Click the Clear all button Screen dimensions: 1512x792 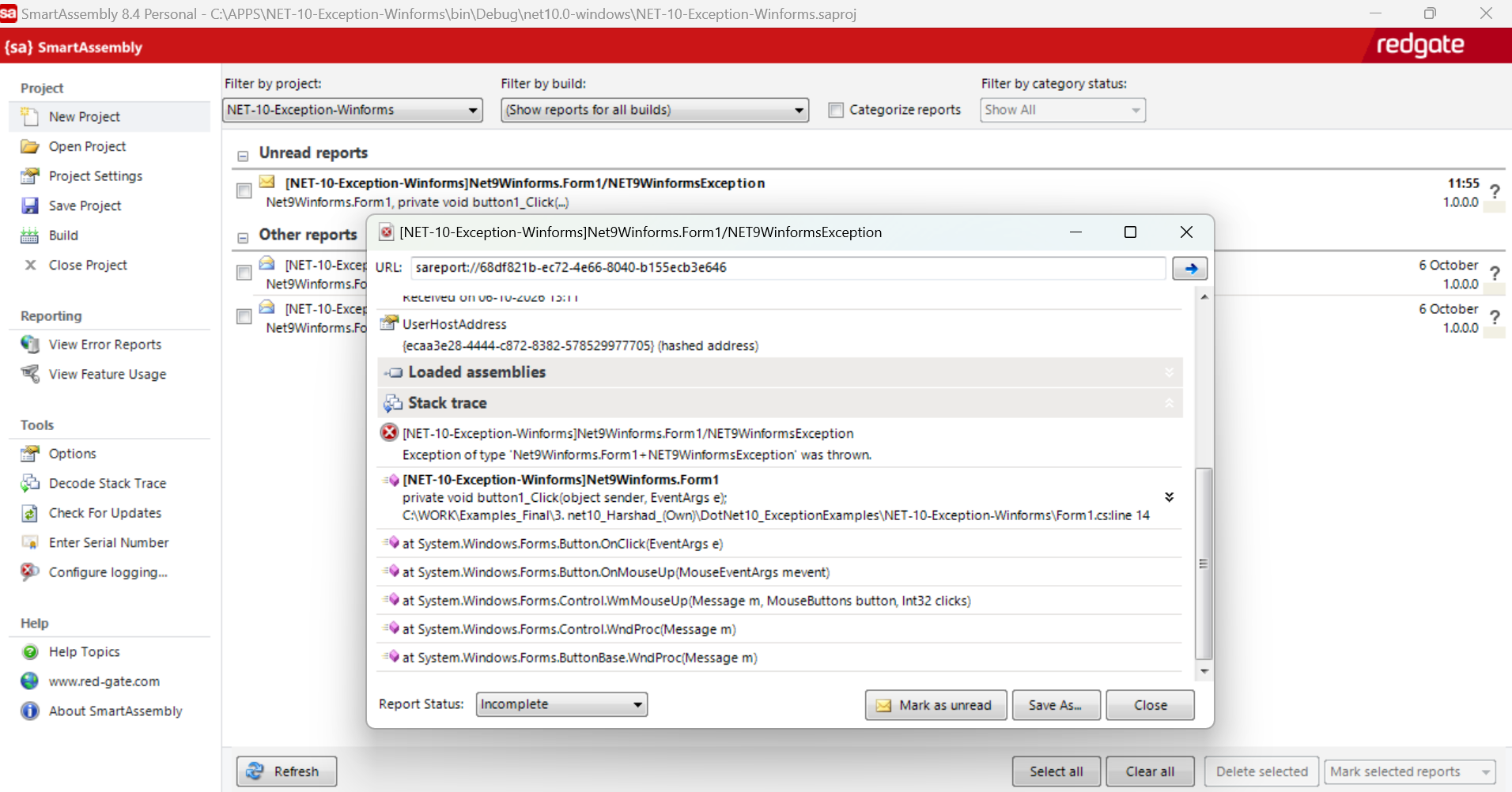pos(1150,771)
